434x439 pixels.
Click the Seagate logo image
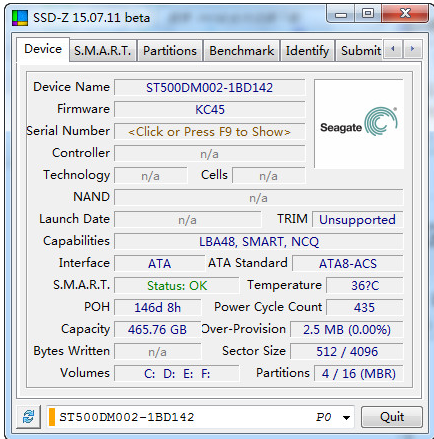(359, 124)
